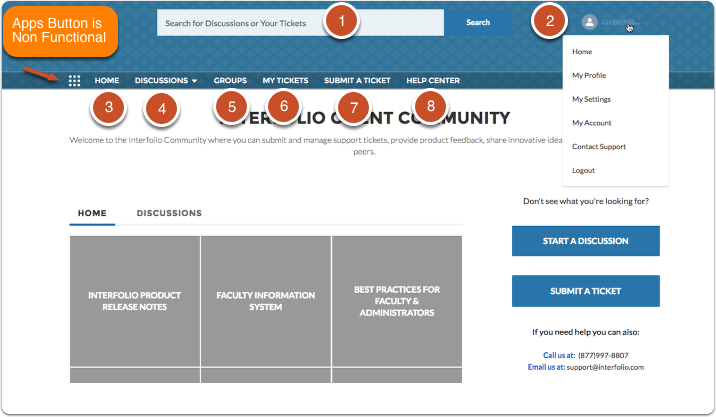
Task: Open My Settings from user menu
Action: 591,99
